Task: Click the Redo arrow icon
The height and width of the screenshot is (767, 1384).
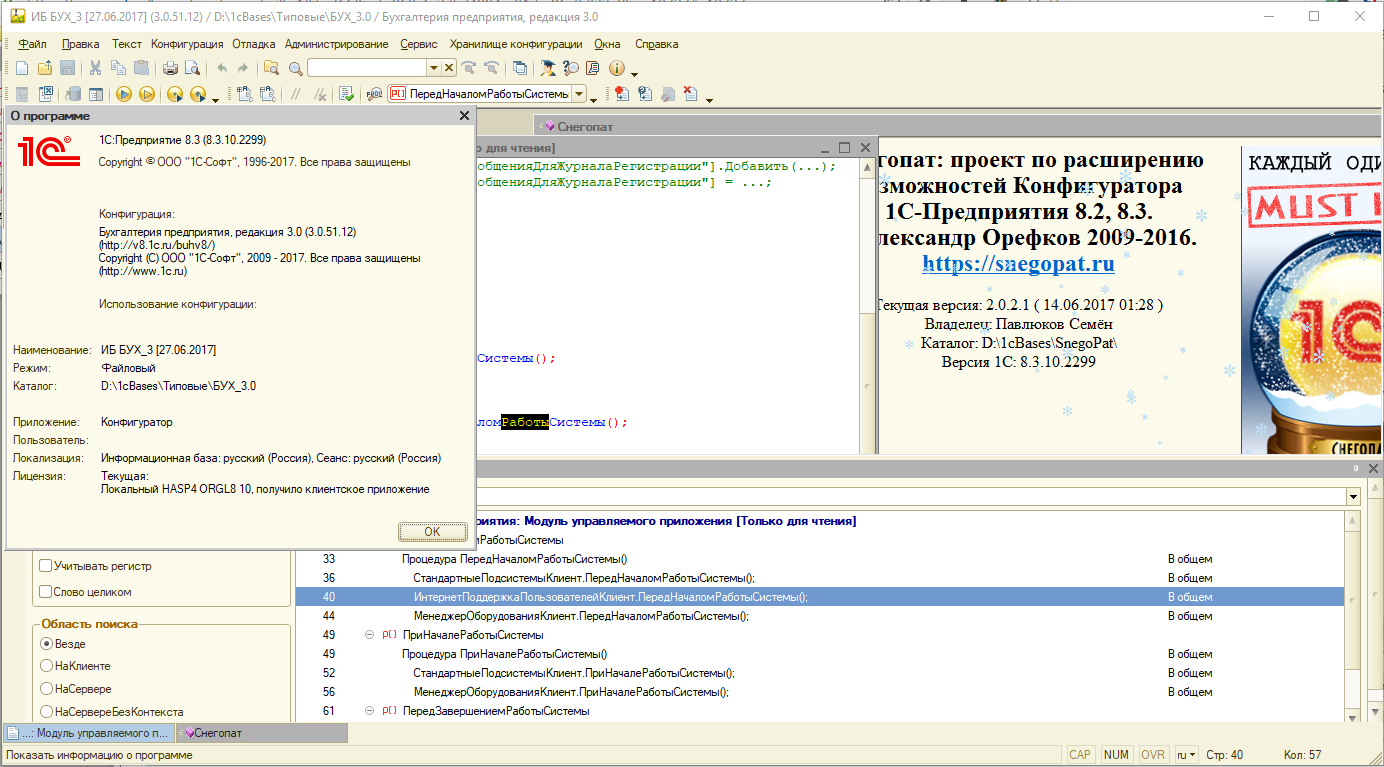Action: 243,68
